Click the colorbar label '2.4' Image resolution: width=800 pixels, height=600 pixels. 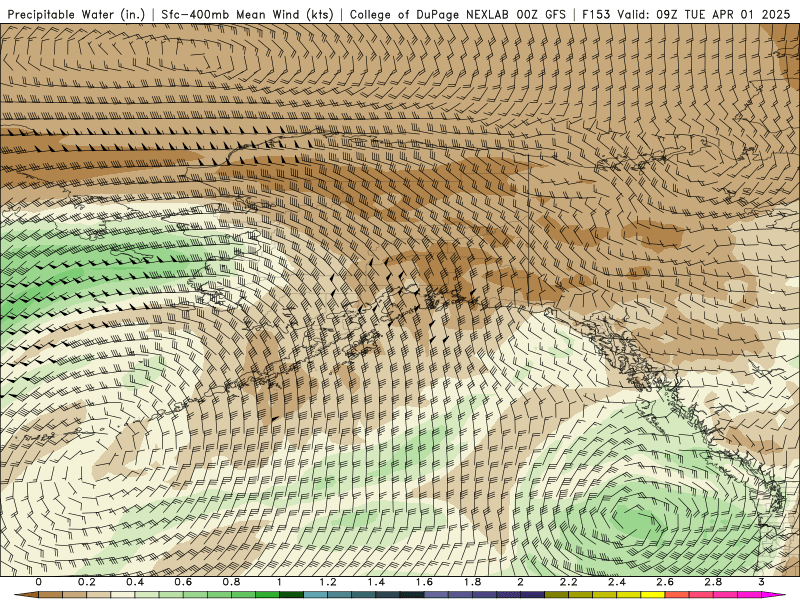tap(617, 582)
